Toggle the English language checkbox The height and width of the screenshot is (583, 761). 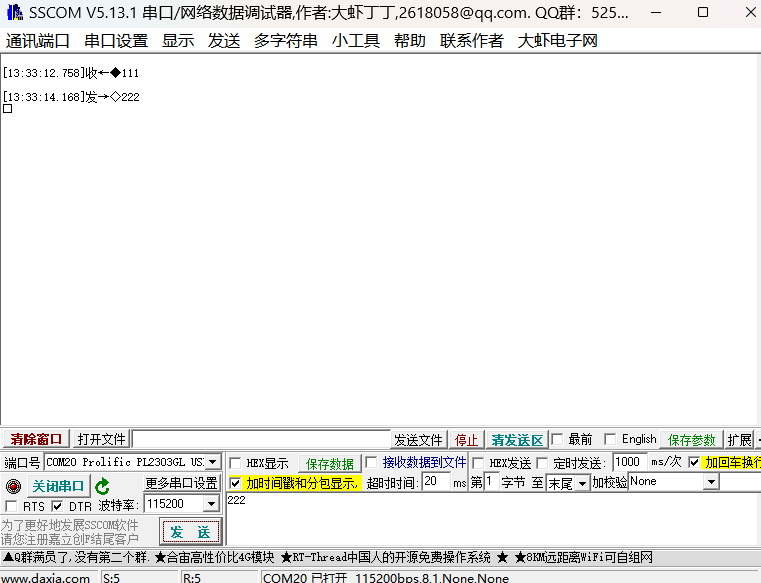coord(610,440)
